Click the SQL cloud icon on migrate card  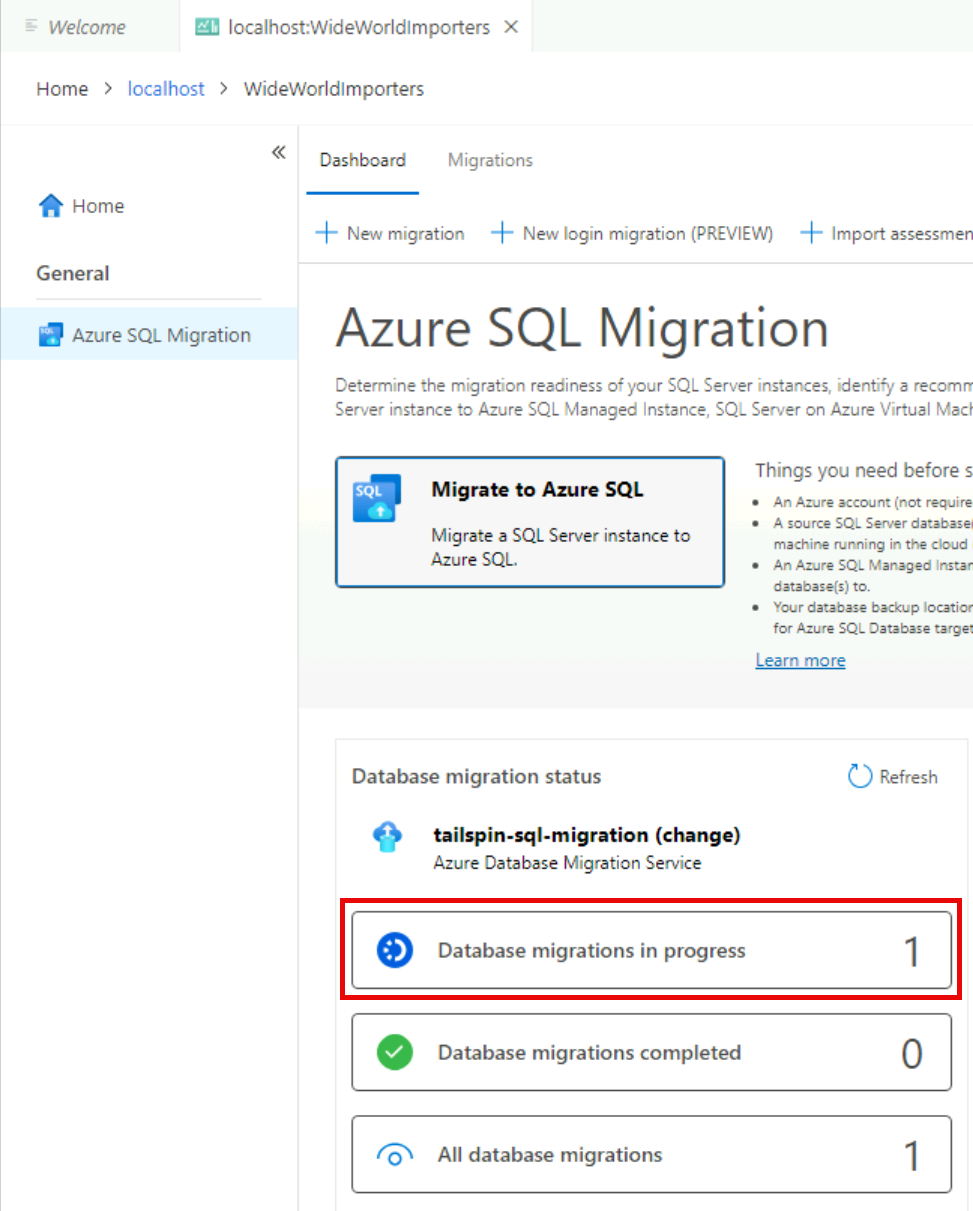pos(377,498)
